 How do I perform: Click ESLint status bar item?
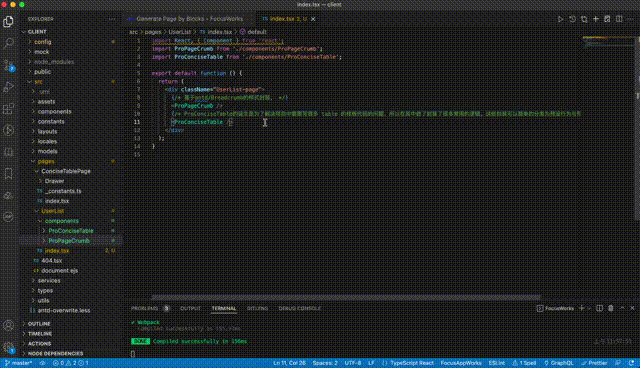(x=496, y=363)
